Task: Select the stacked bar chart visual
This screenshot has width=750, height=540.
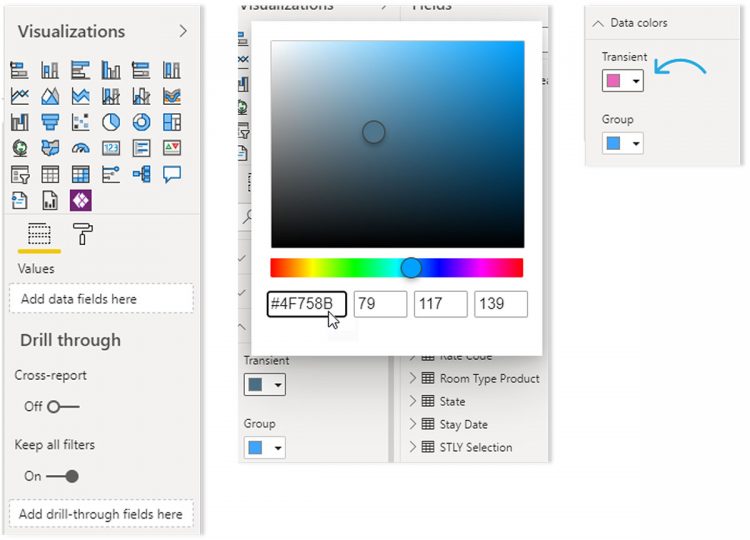Action: pos(19,70)
